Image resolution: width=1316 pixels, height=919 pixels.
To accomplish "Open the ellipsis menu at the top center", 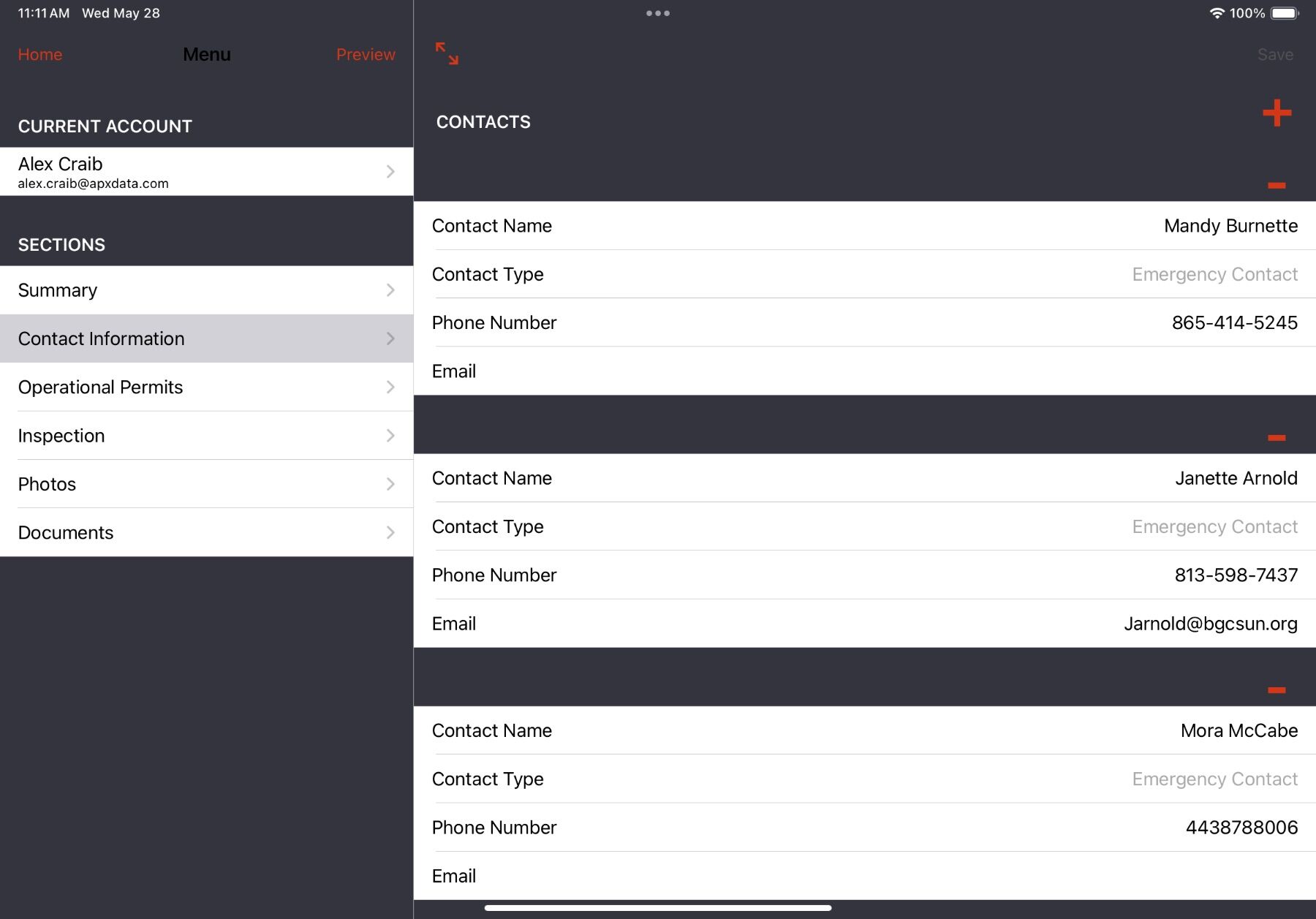I will coord(657,12).
